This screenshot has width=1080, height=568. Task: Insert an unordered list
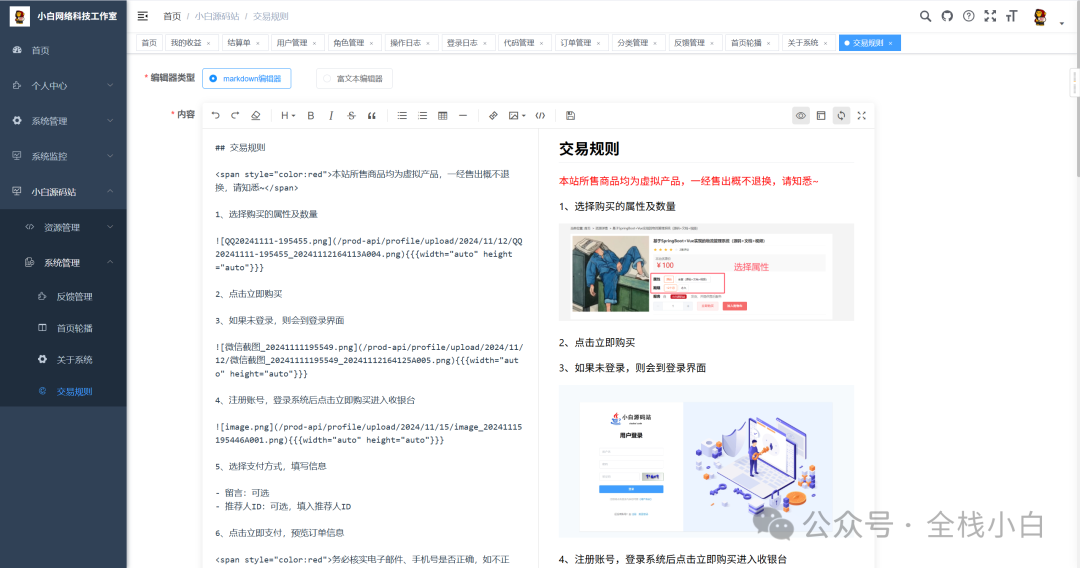point(402,116)
